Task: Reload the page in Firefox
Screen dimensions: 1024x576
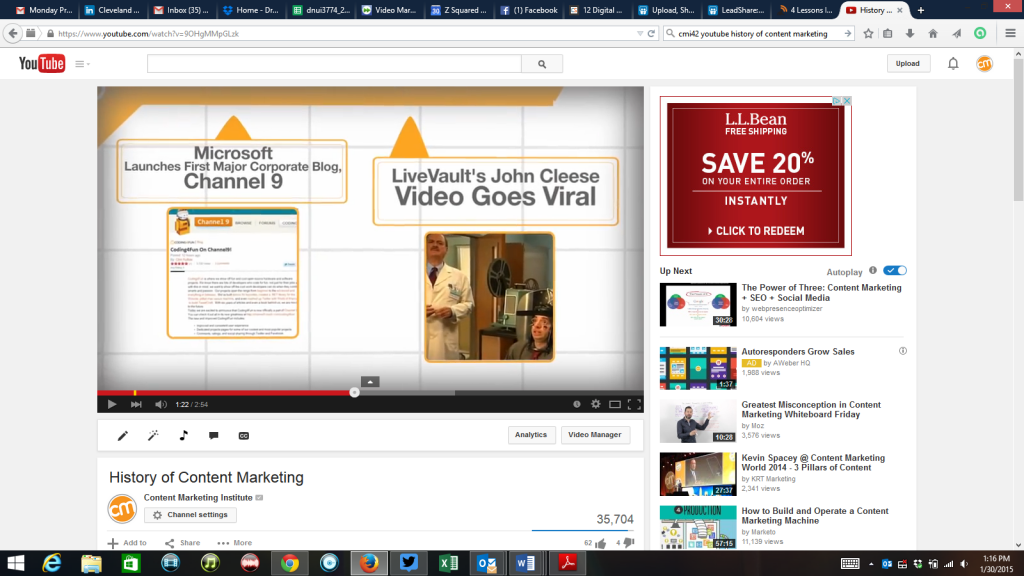Action: coord(651,33)
